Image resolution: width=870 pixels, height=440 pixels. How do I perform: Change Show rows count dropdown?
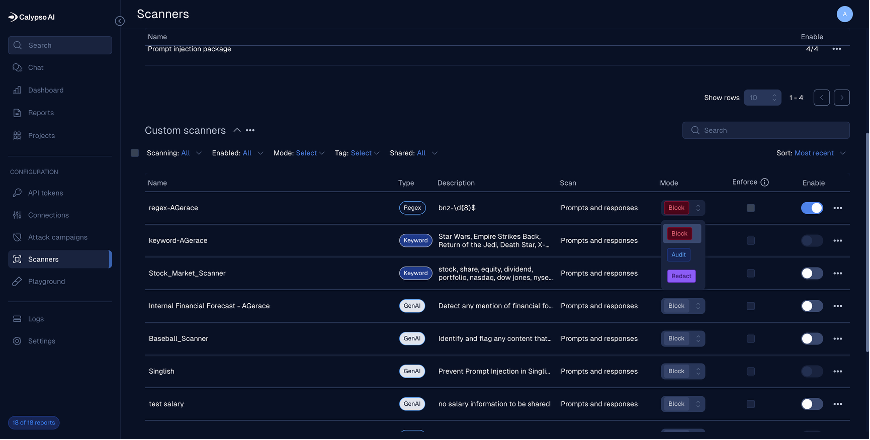tap(762, 98)
